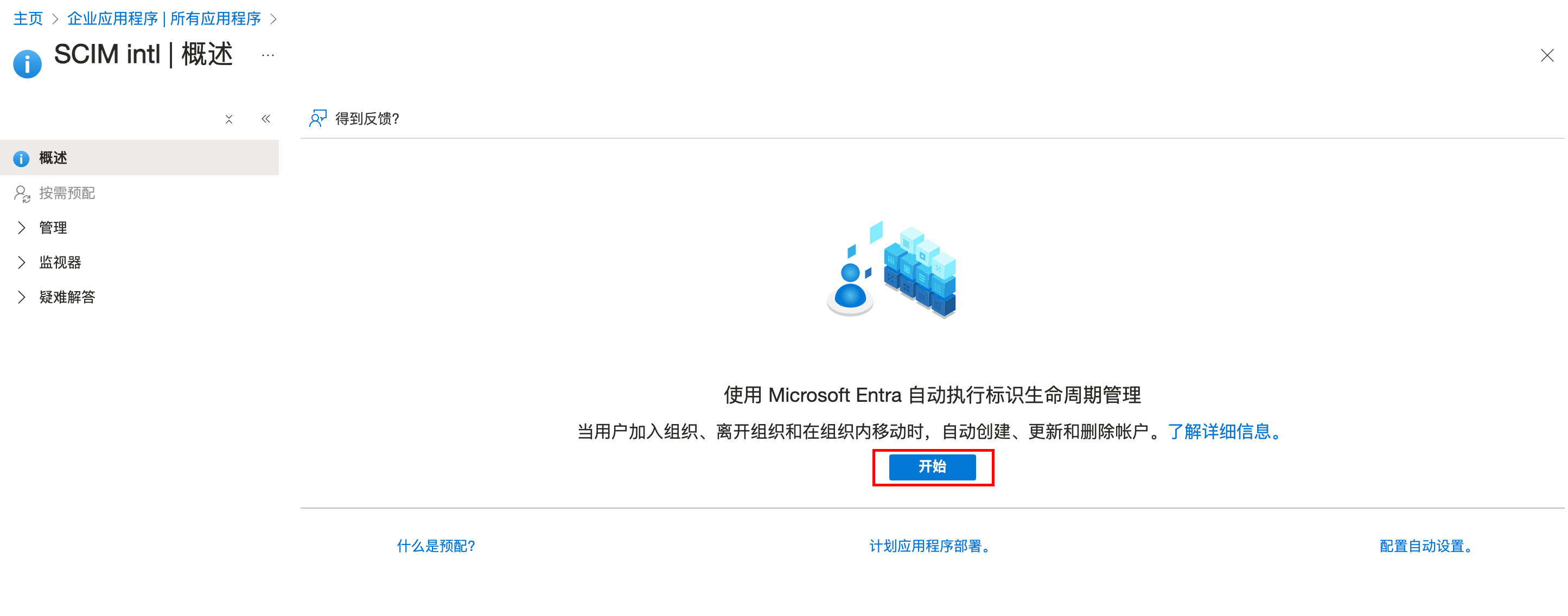Click the 概述 info icon in sidebar

point(21,158)
